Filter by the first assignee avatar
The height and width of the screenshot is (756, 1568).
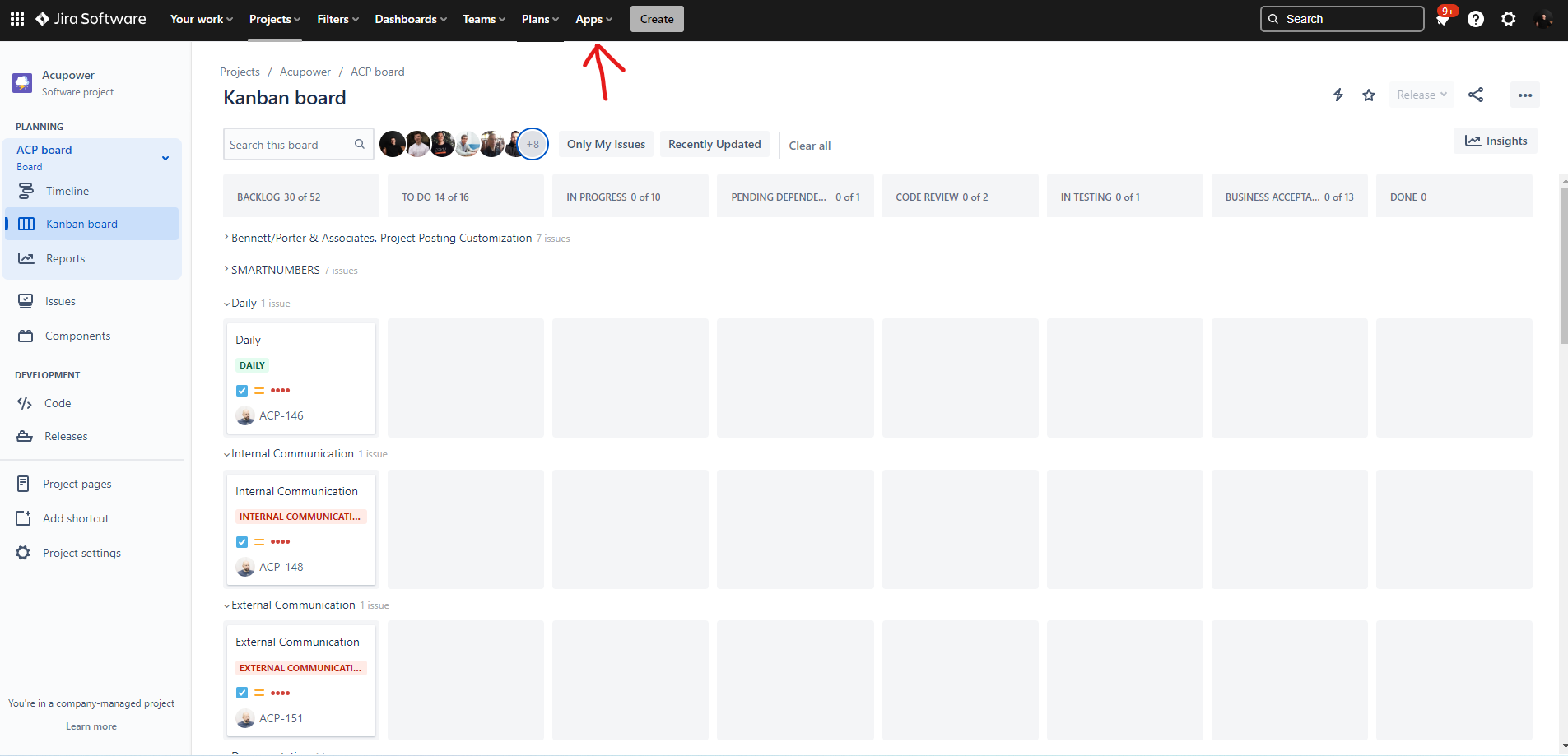[393, 144]
